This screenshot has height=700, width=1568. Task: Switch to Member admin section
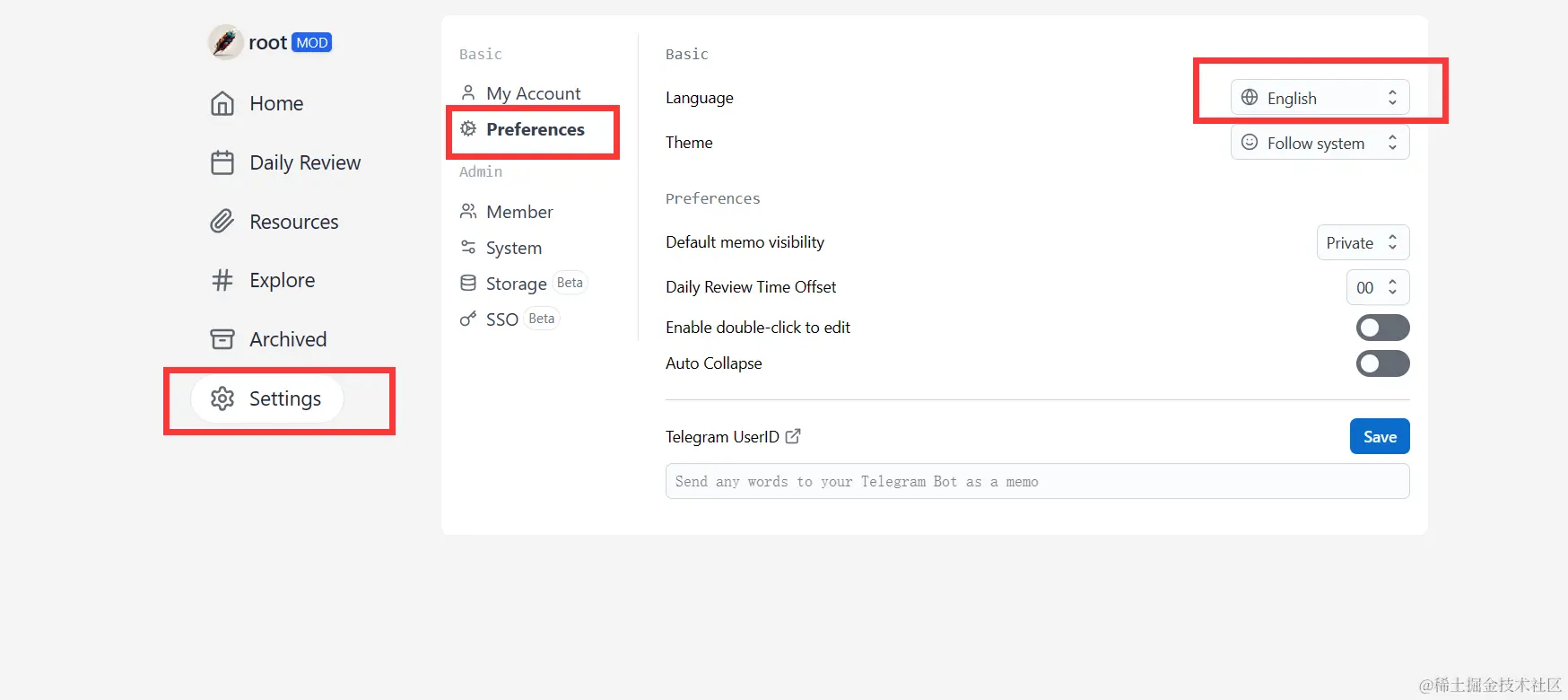coord(507,212)
